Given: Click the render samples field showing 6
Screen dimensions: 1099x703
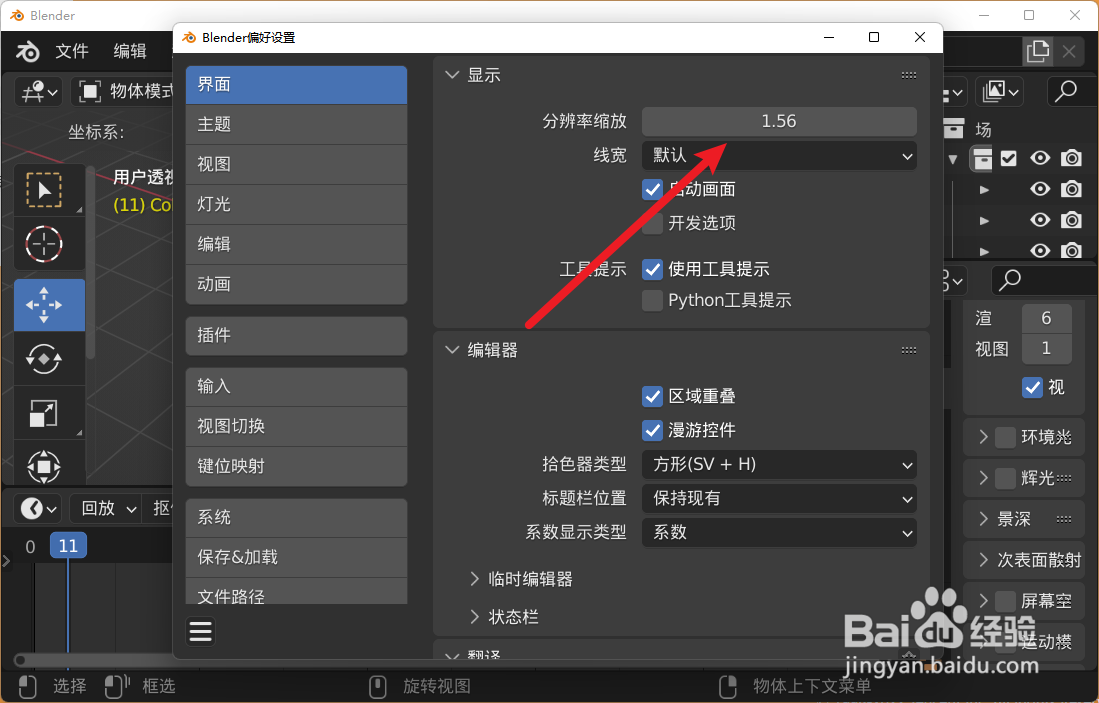Looking at the screenshot, I should click(1046, 318).
